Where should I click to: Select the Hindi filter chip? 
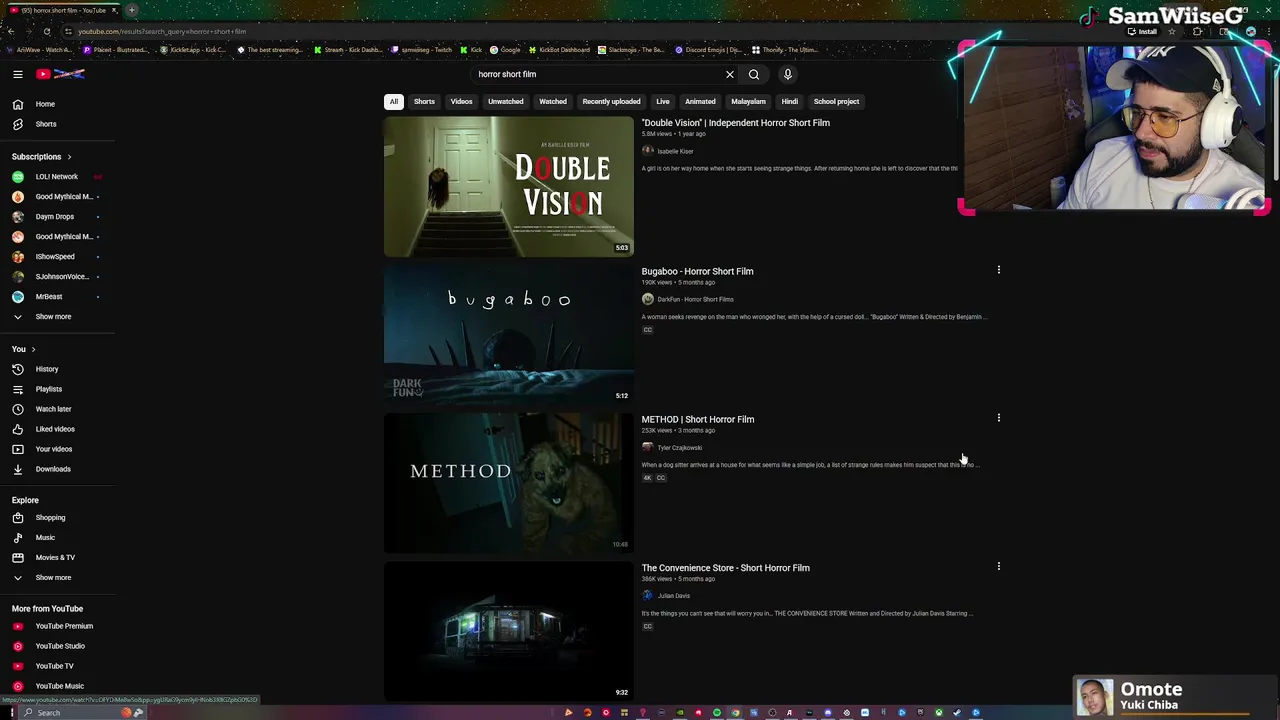pyautogui.click(x=789, y=101)
